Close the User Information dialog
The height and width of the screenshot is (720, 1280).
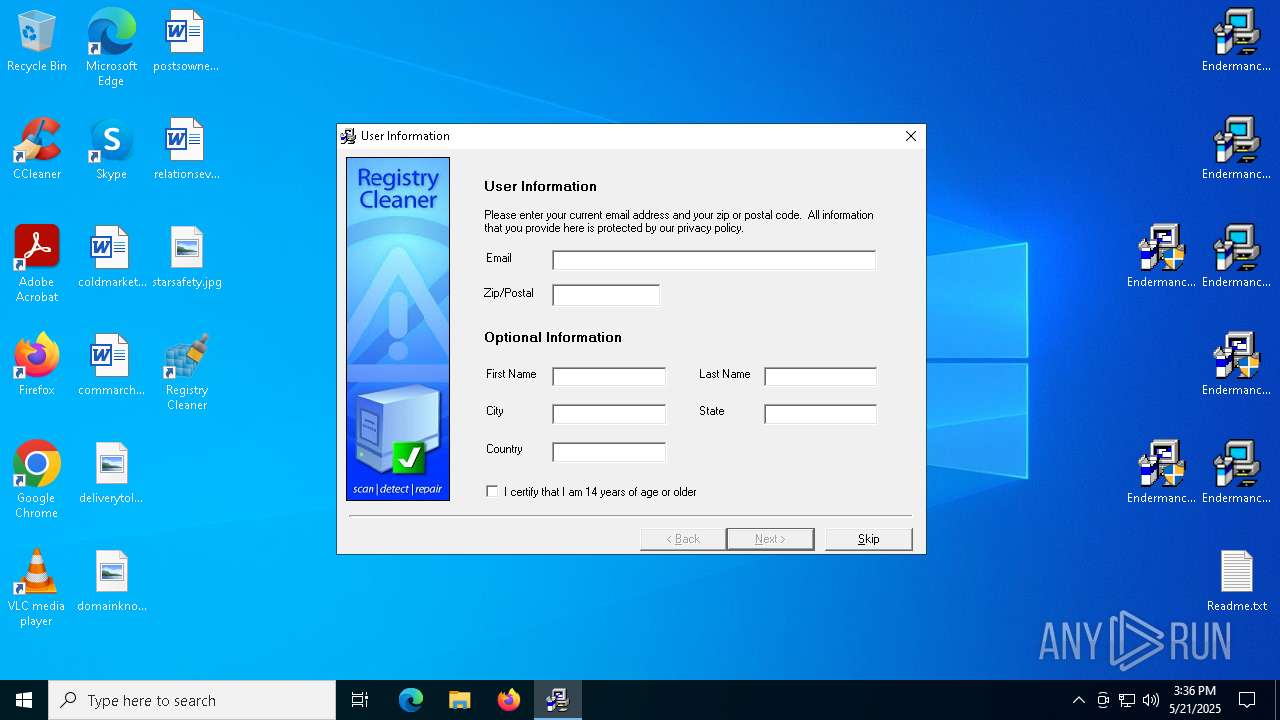coord(911,136)
